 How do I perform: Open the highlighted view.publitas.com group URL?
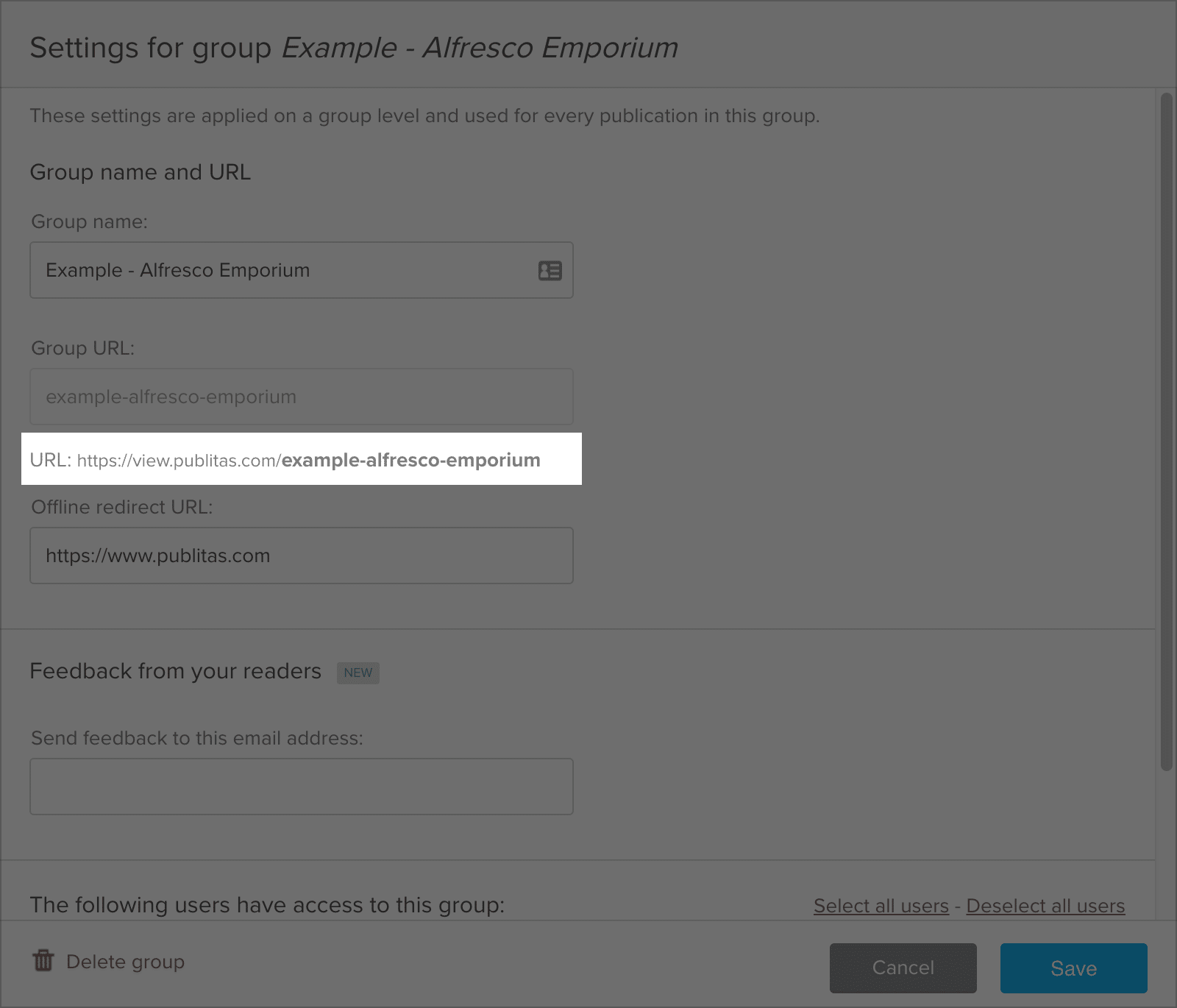point(309,461)
